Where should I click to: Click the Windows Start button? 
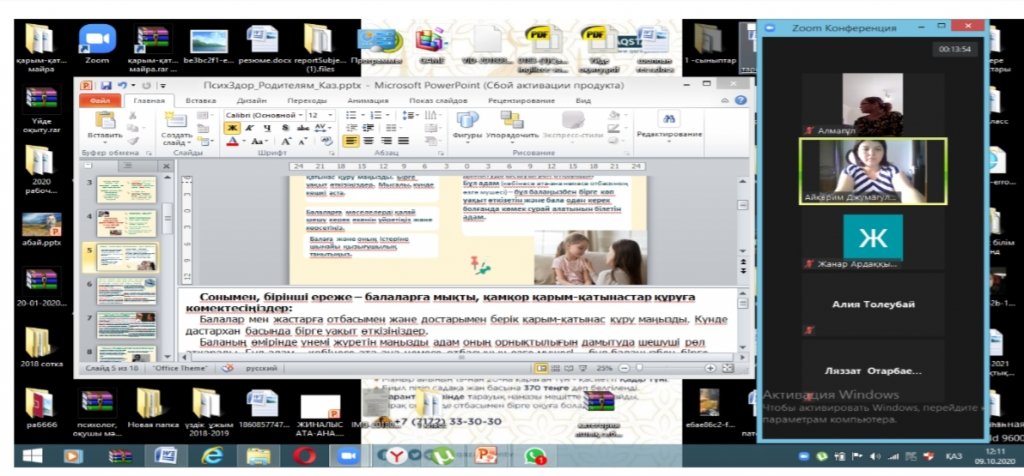pos(33,456)
